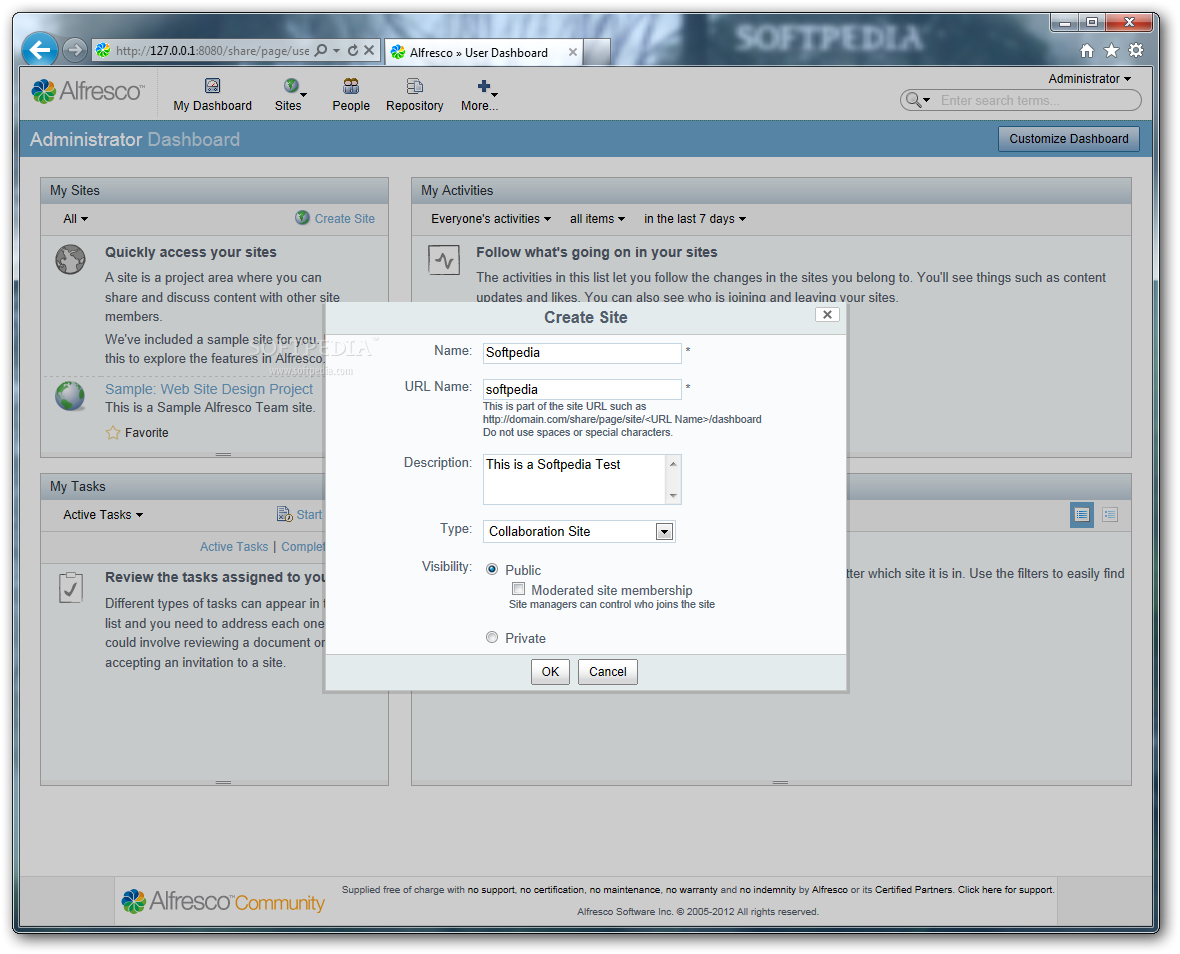Click the tasks clipboard checkmark icon
The height and width of the screenshot is (954, 1180).
coord(71,588)
